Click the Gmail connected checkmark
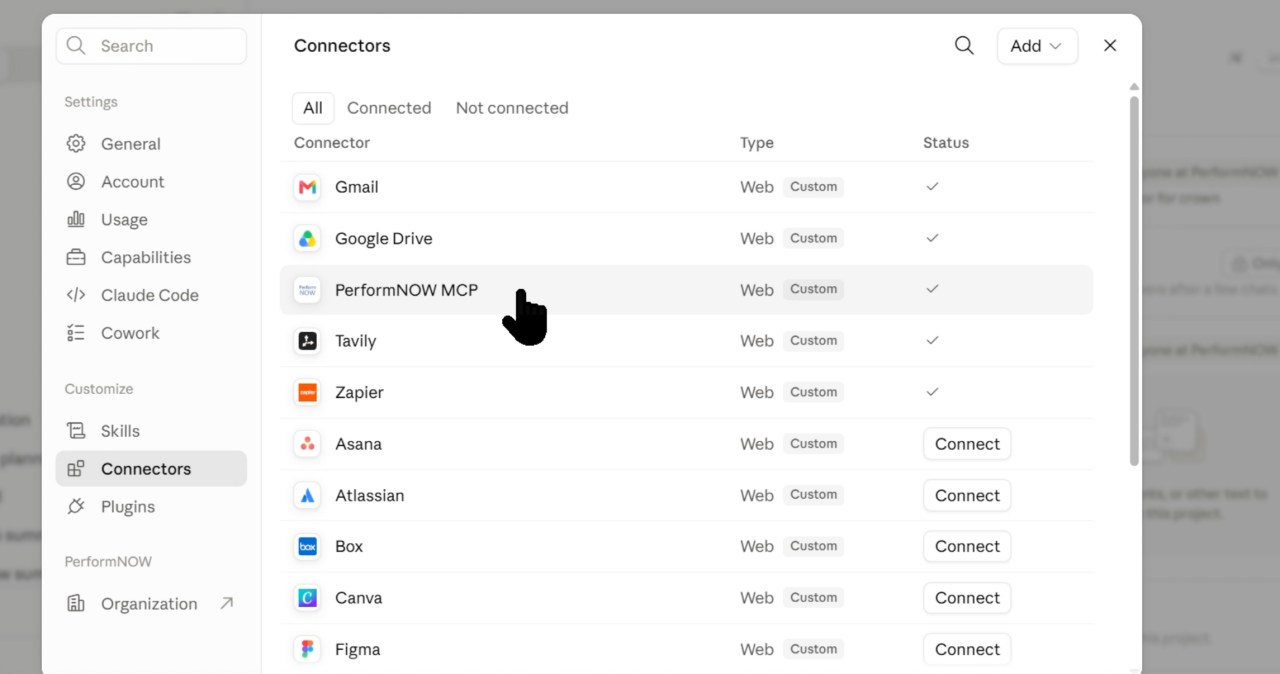Image resolution: width=1280 pixels, height=674 pixels. (932, 187)
